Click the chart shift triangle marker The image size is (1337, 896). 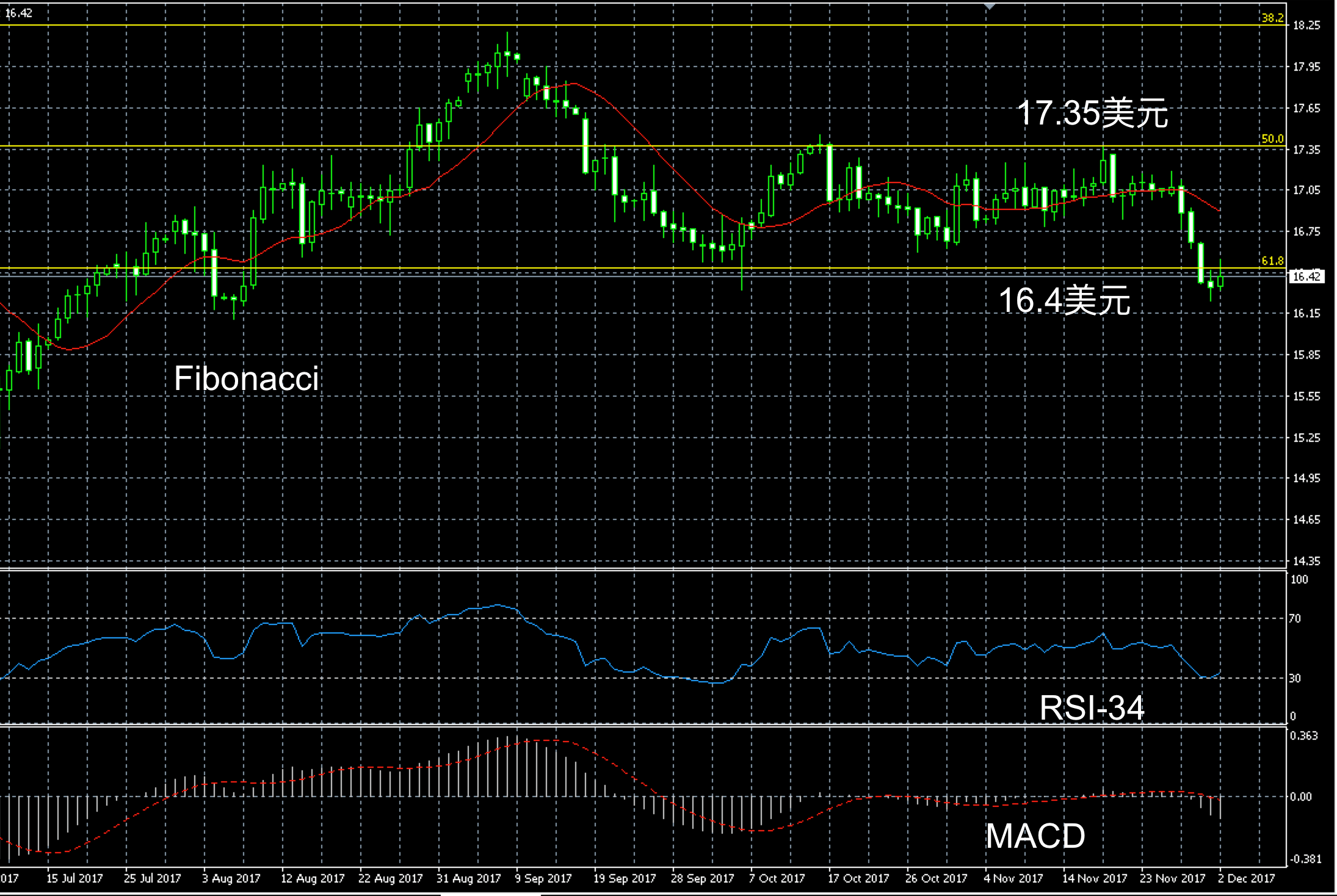[990, 6]
